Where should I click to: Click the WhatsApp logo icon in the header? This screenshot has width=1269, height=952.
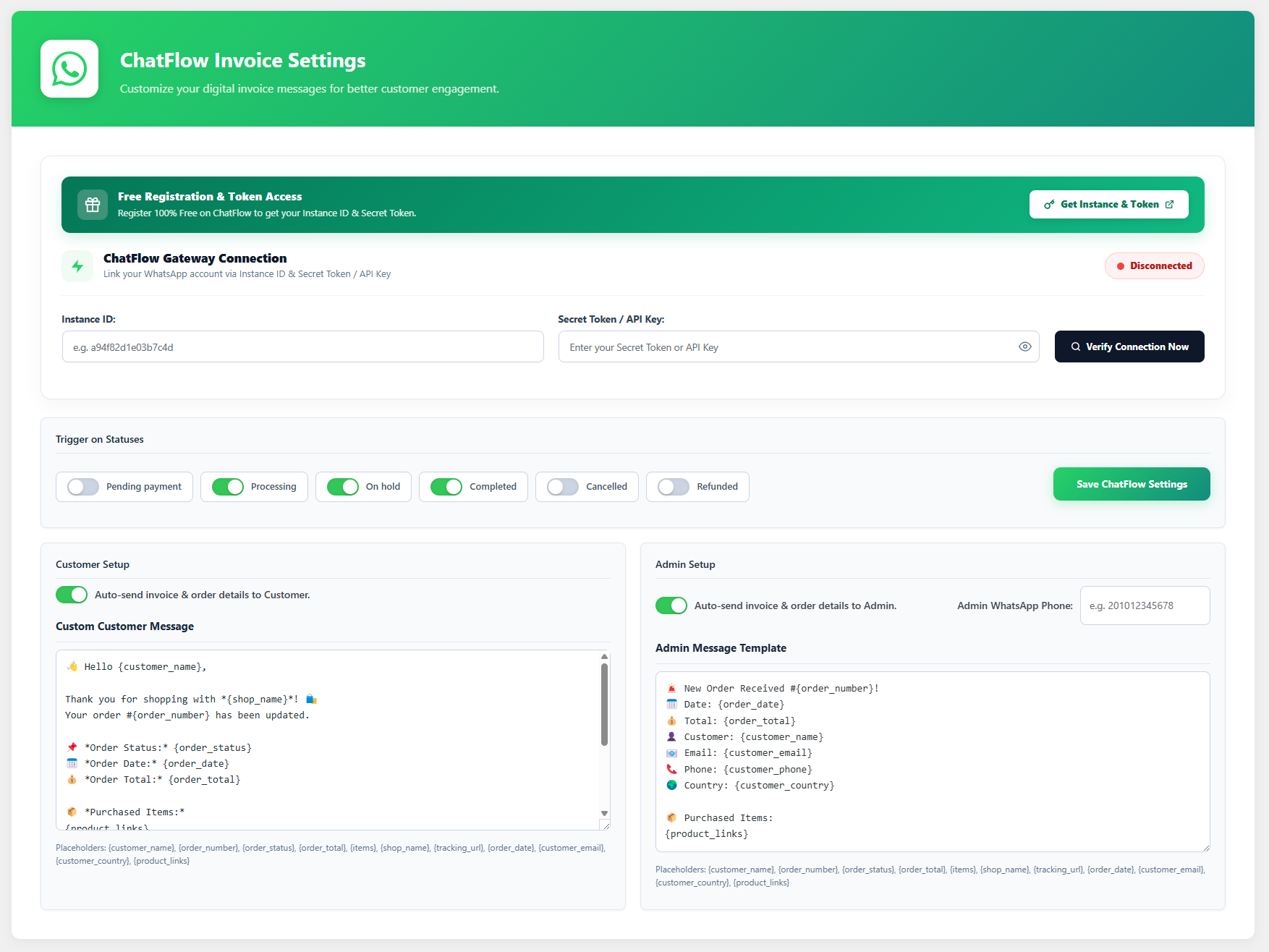[69, 69]
